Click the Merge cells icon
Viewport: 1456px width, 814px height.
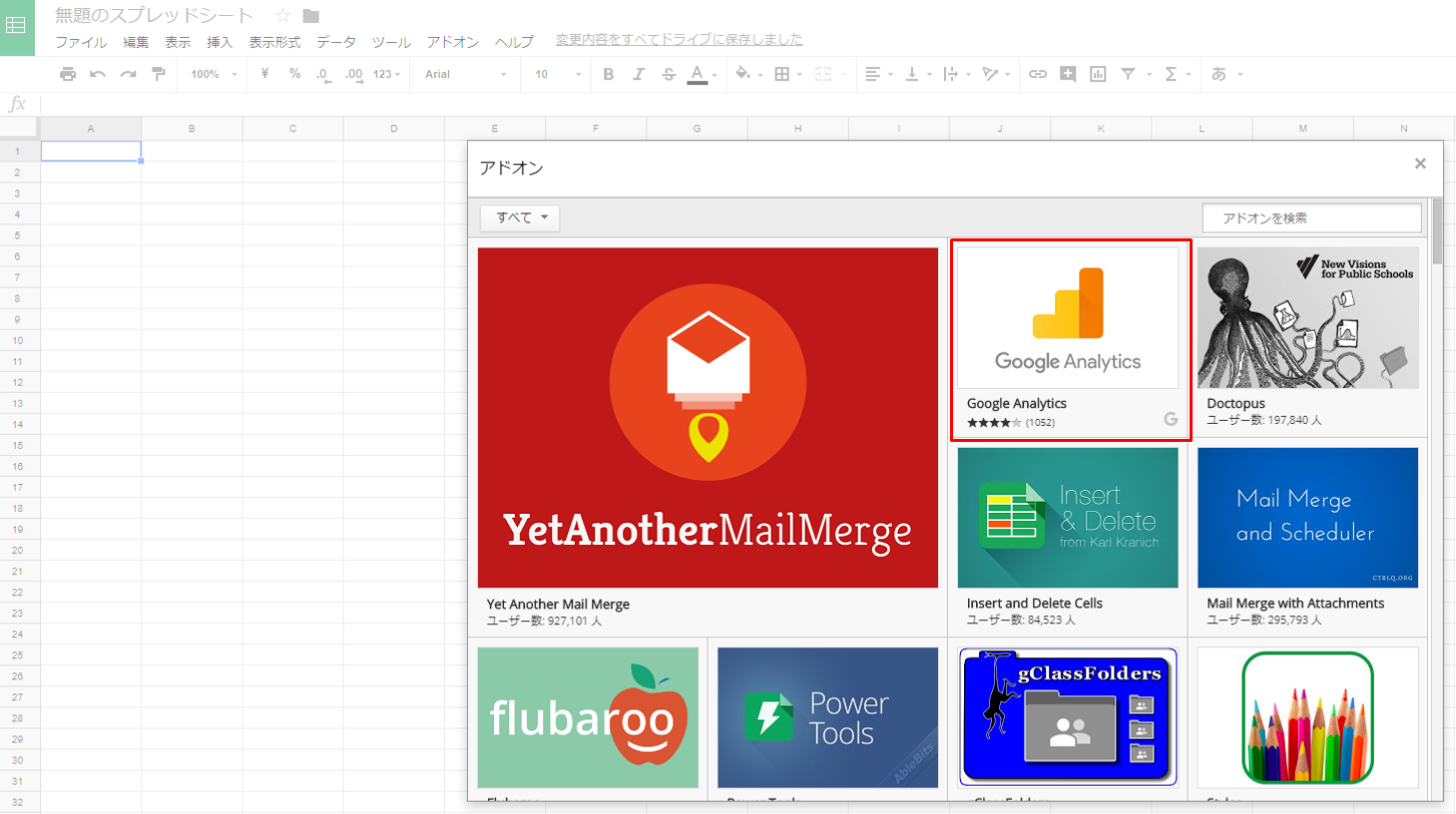click(x=822, y=74)
